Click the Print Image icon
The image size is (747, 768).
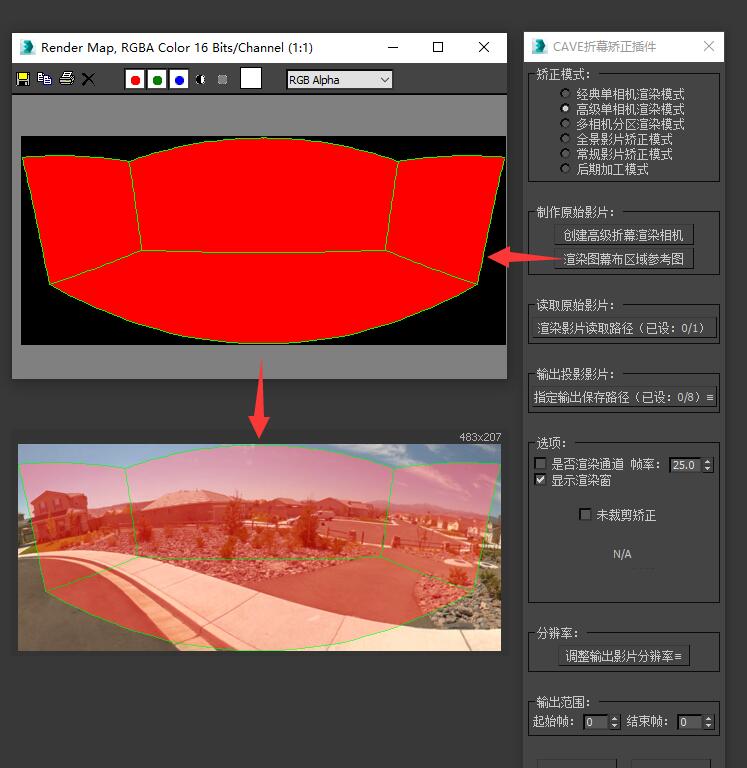point(66,79)
